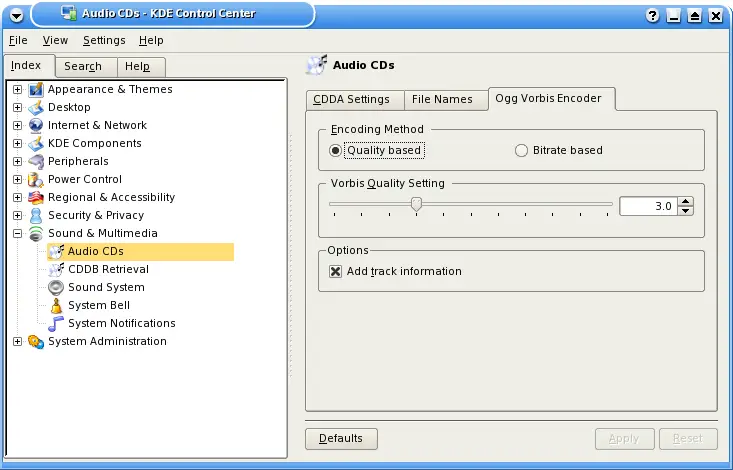Switch to the Search tab

click(x=83, y=67)
